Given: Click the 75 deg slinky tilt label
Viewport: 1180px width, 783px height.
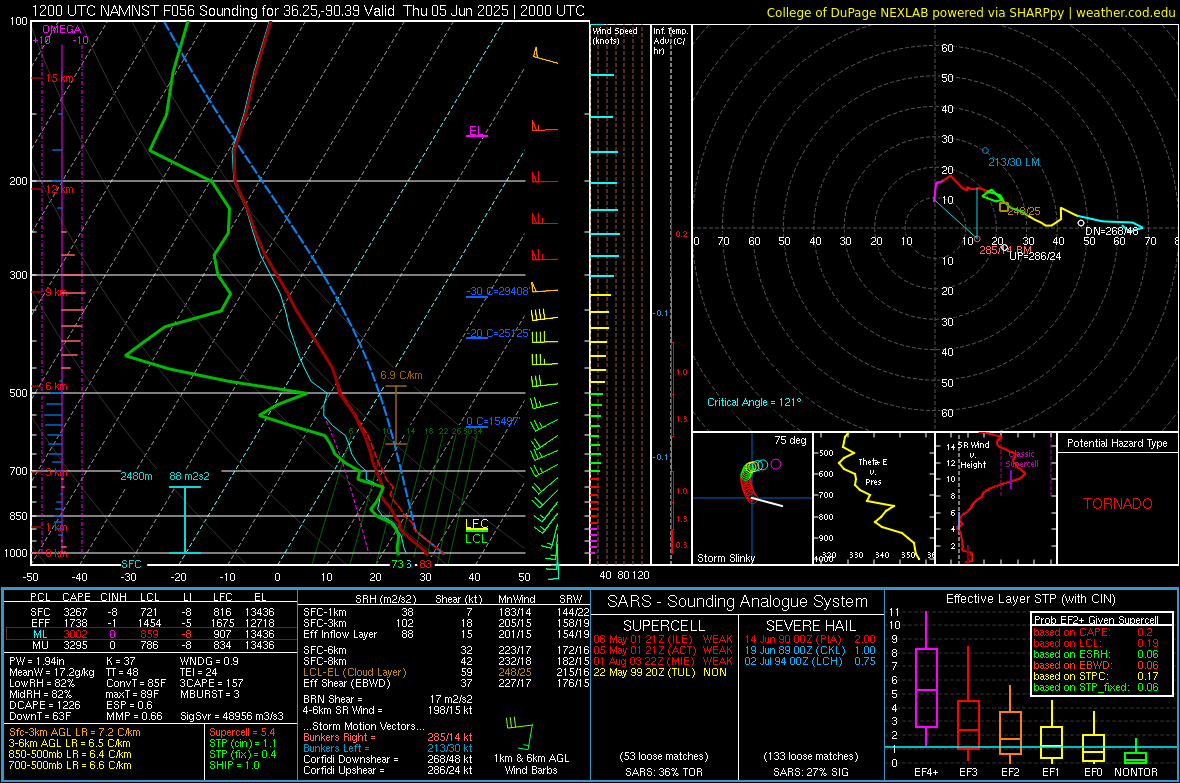Looking at the screenshot, I should (789, 440).
